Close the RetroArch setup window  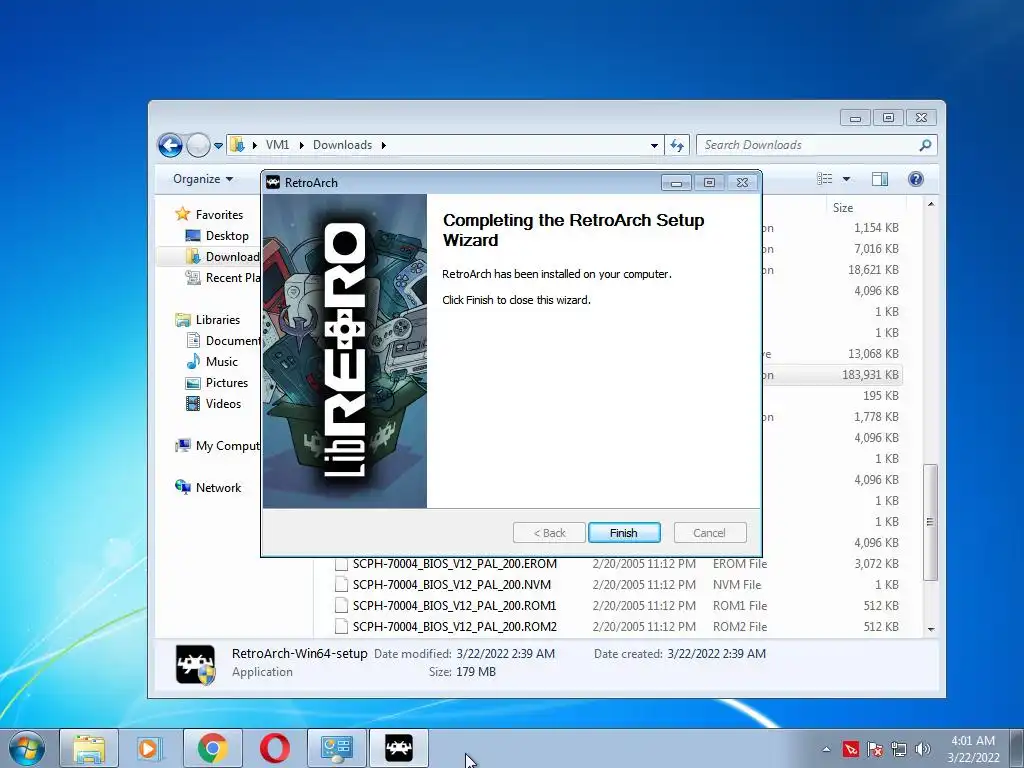743,183
